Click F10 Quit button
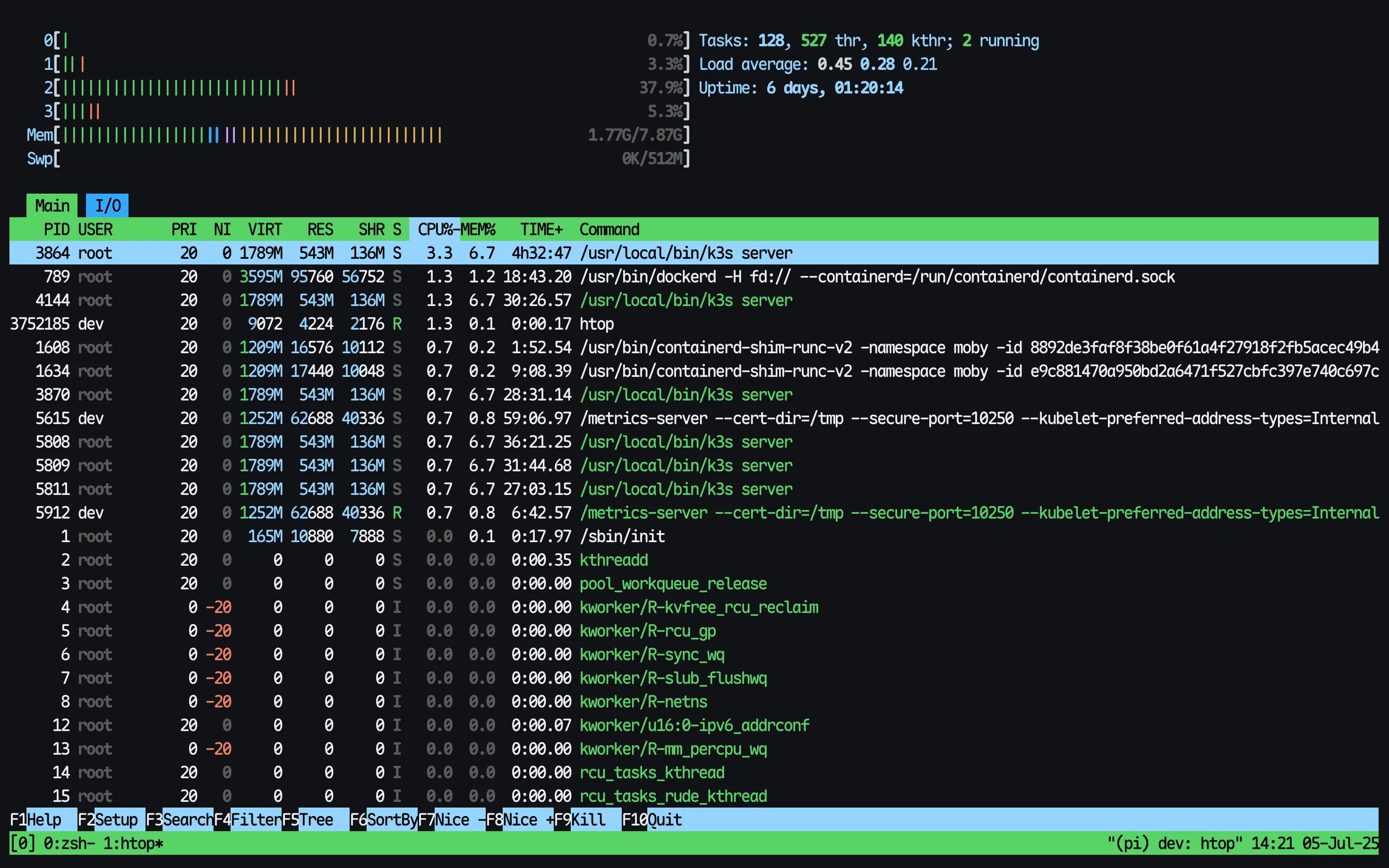The width and height of the screenshot is (1389, 868). point(664,819)
